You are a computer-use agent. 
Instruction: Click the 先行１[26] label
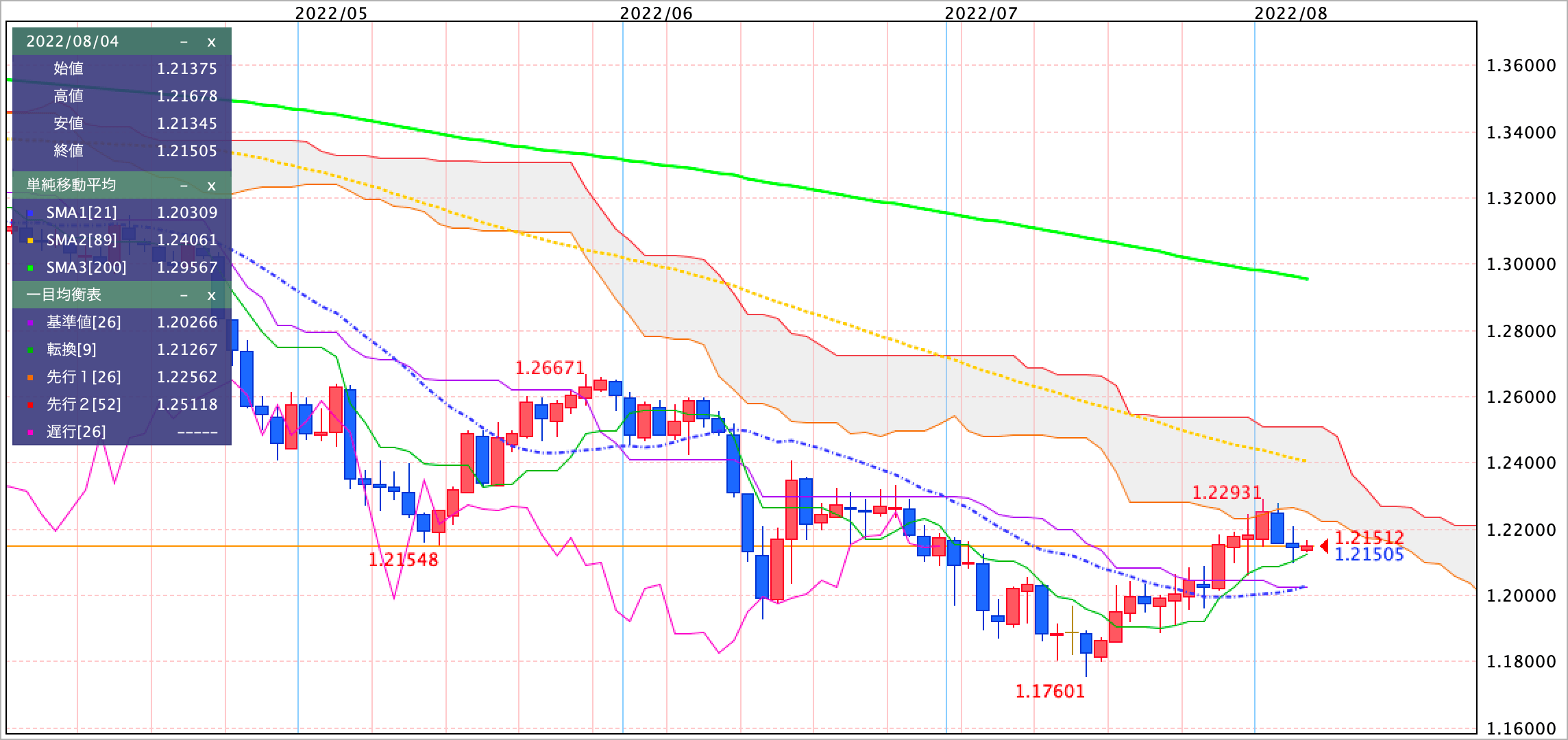84,378
